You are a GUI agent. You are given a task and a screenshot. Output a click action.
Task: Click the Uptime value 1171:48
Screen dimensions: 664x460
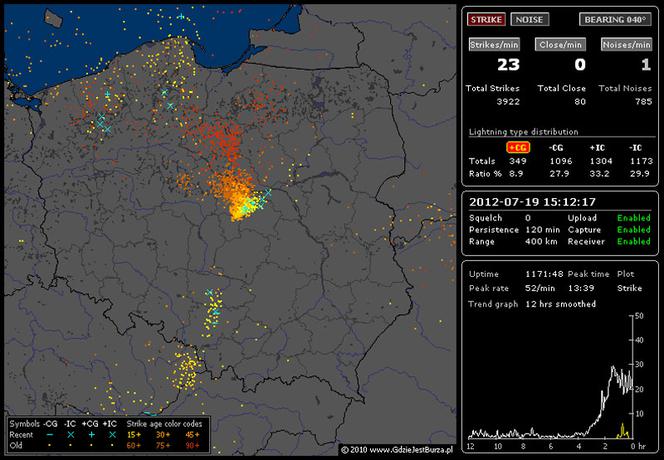point(544,274)
